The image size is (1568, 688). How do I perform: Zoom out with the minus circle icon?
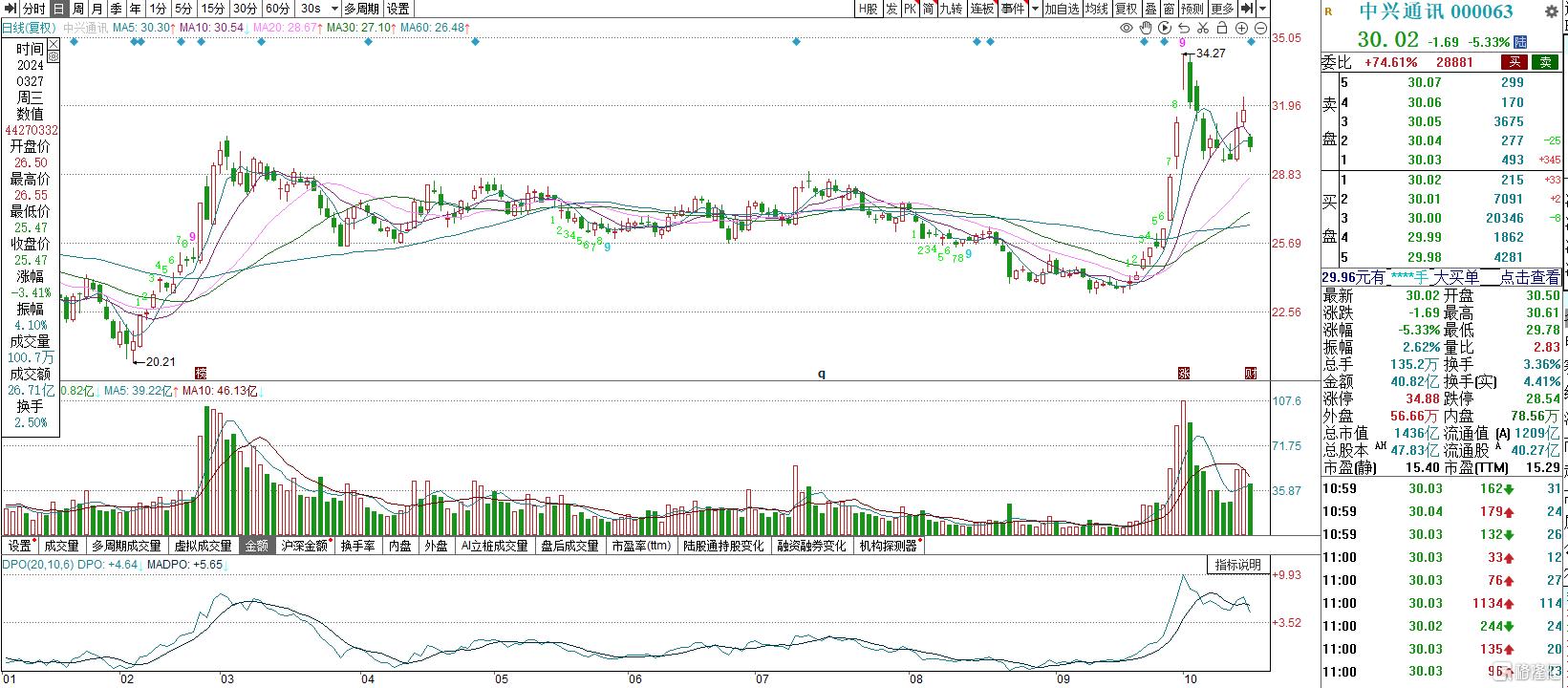pos(1260,28)
